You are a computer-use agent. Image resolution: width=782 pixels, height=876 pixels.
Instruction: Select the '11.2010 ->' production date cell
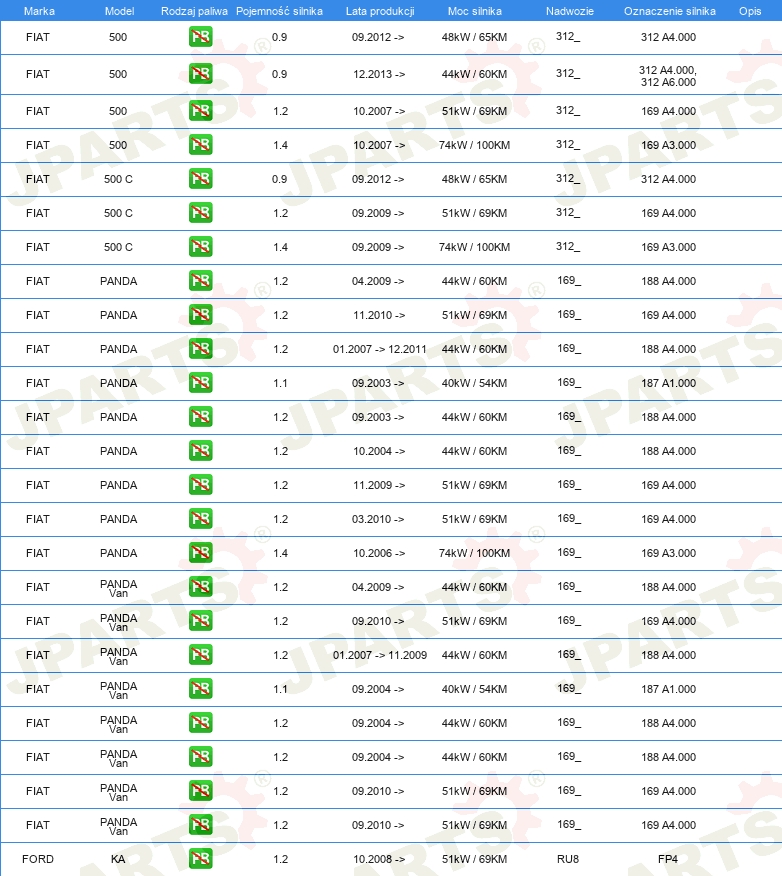click(x=379, y=315)
